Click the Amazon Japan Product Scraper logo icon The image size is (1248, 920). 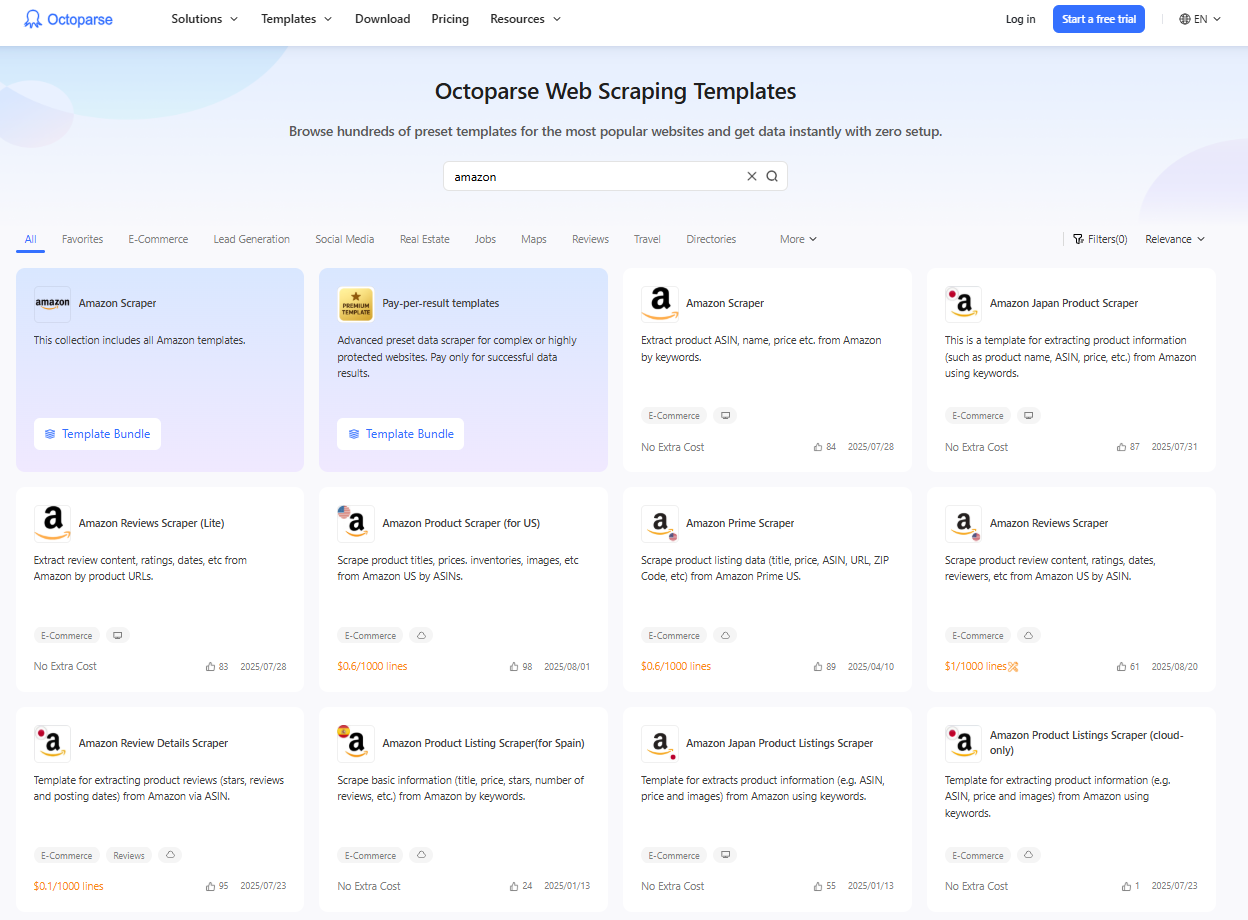(x=963, y=303)
